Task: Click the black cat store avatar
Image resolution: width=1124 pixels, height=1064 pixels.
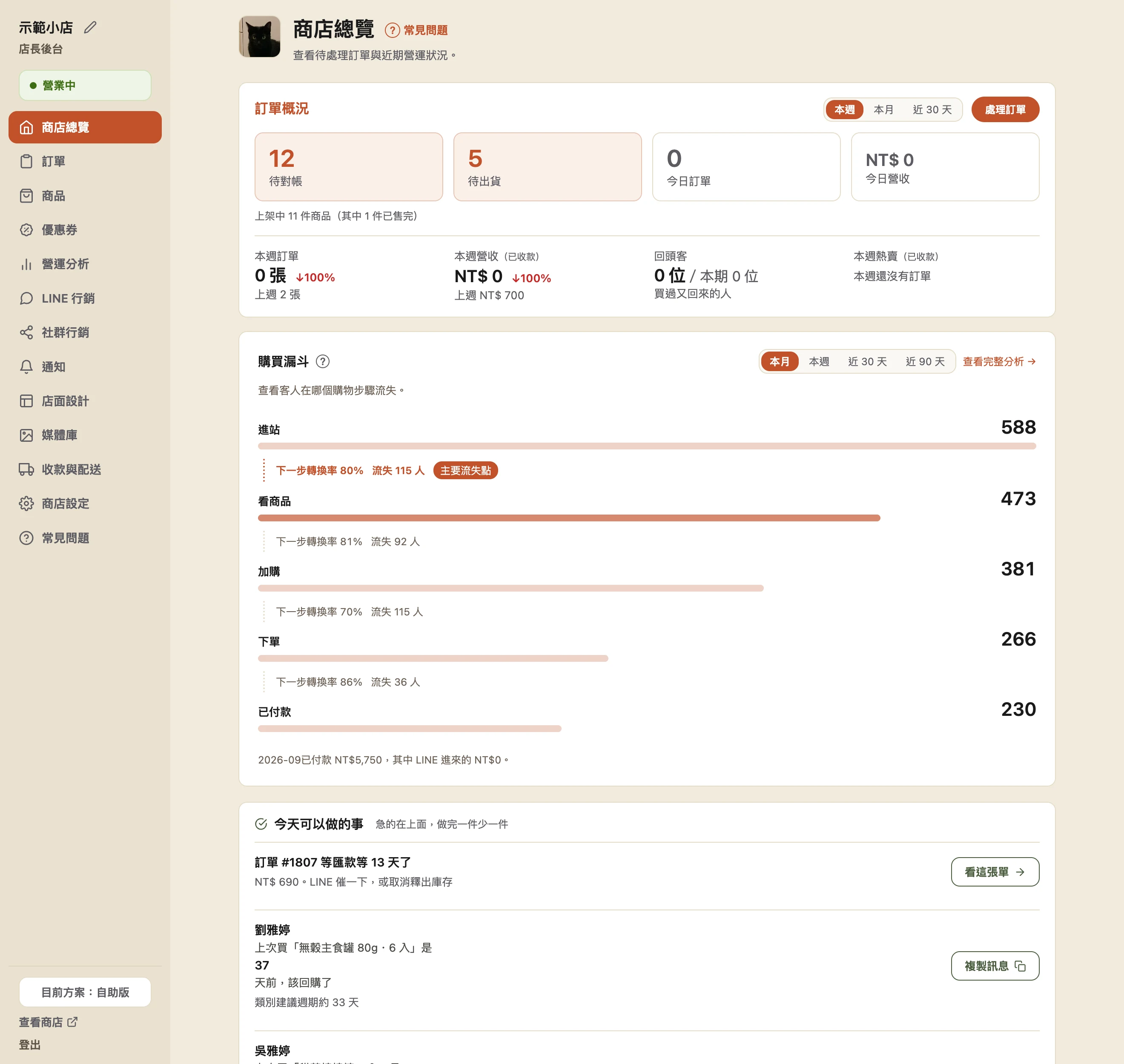Action: point(260,36)
